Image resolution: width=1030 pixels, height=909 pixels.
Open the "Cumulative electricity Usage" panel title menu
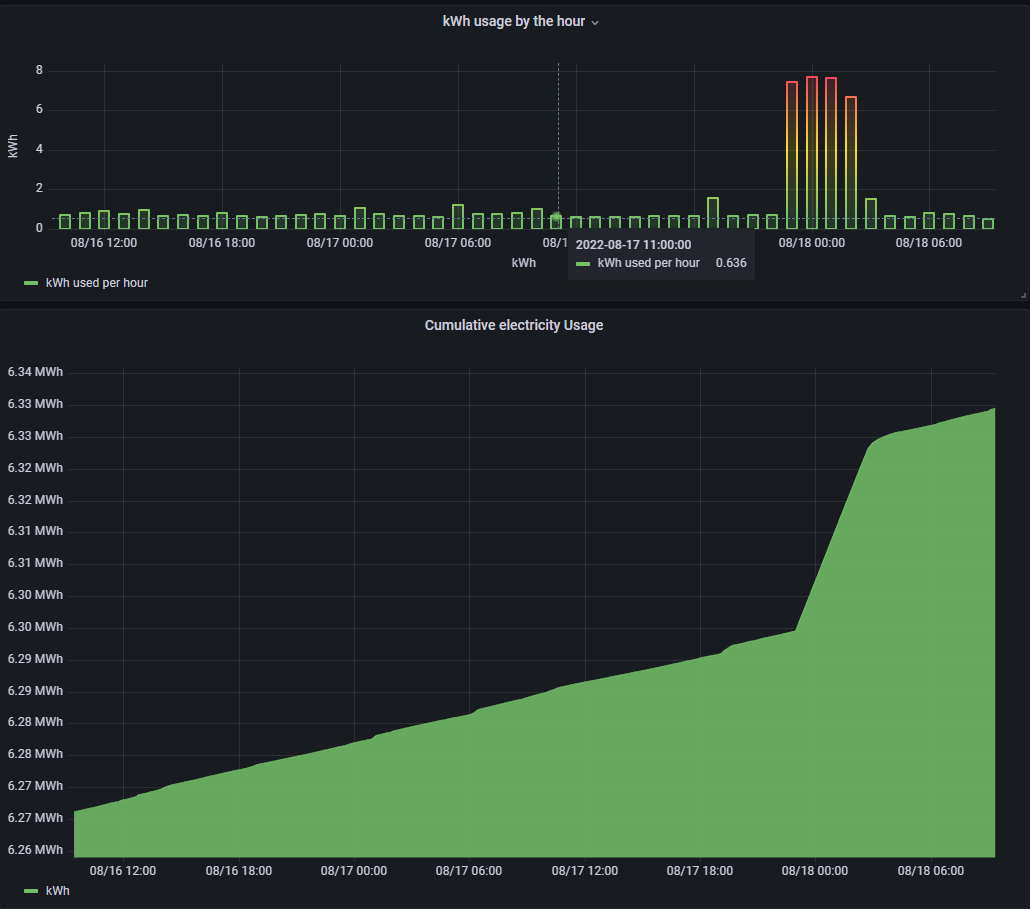513,325
